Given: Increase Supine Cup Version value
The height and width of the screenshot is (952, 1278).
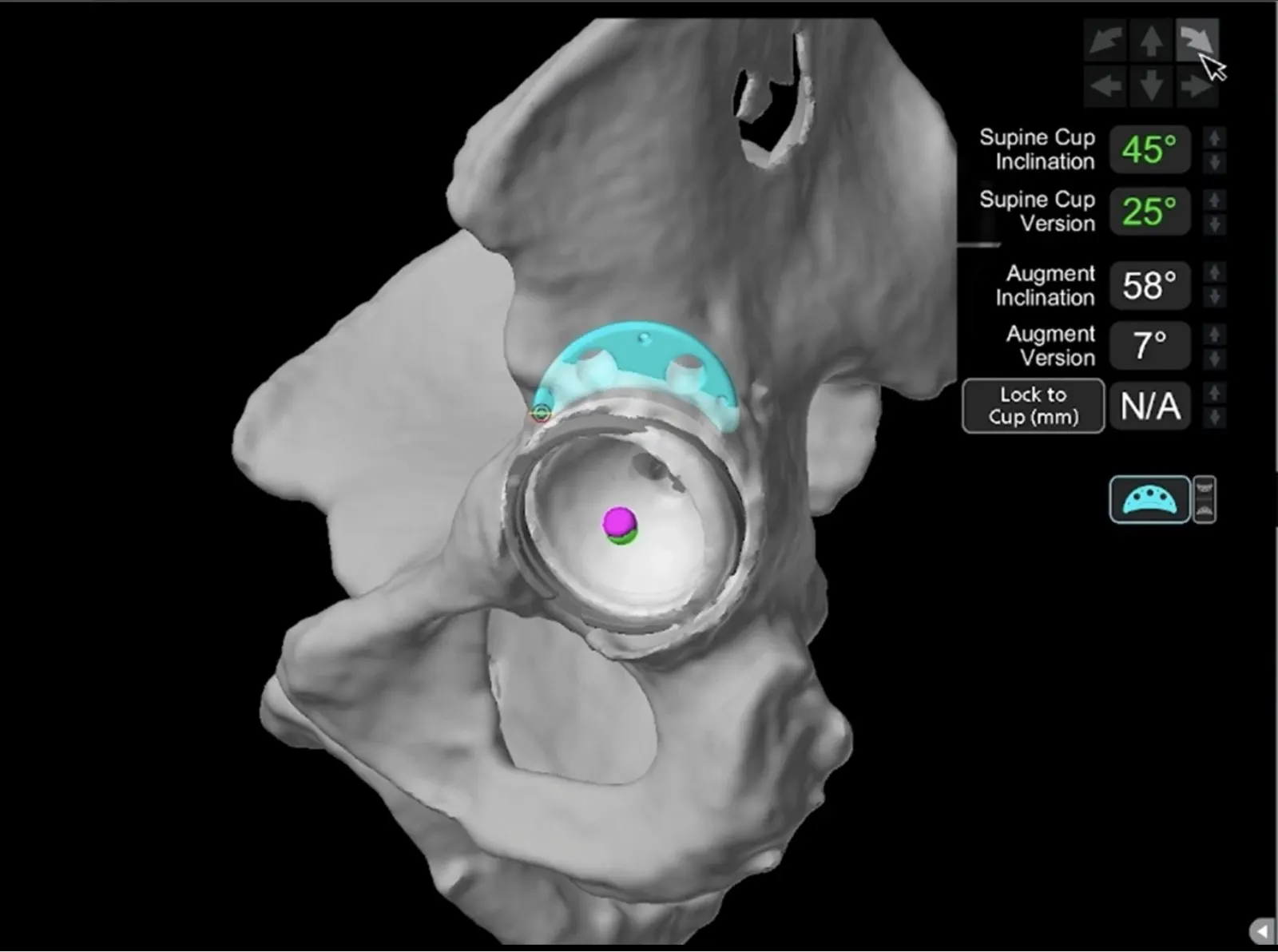Looking at the screenshot, I should point(1214,200).
